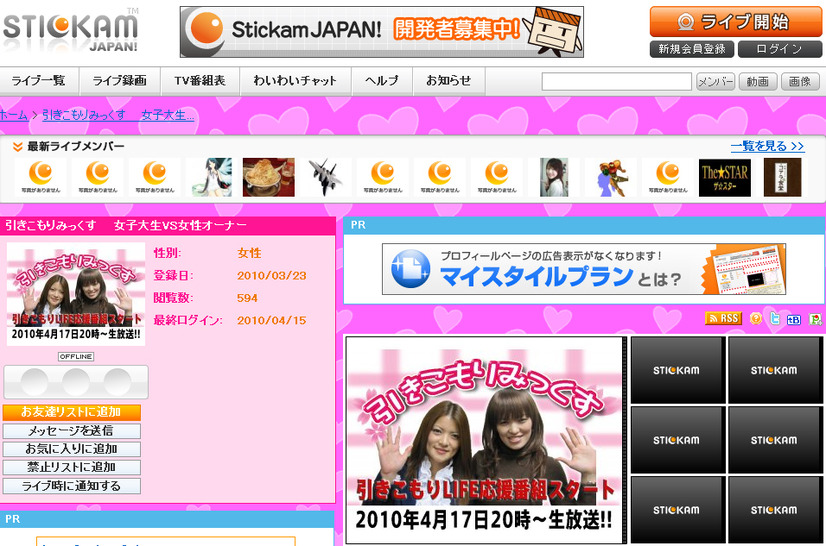This screenshot has width=826, height=546.
Task: Click the green bookmark icon beside B!
Action: point(814,319)
